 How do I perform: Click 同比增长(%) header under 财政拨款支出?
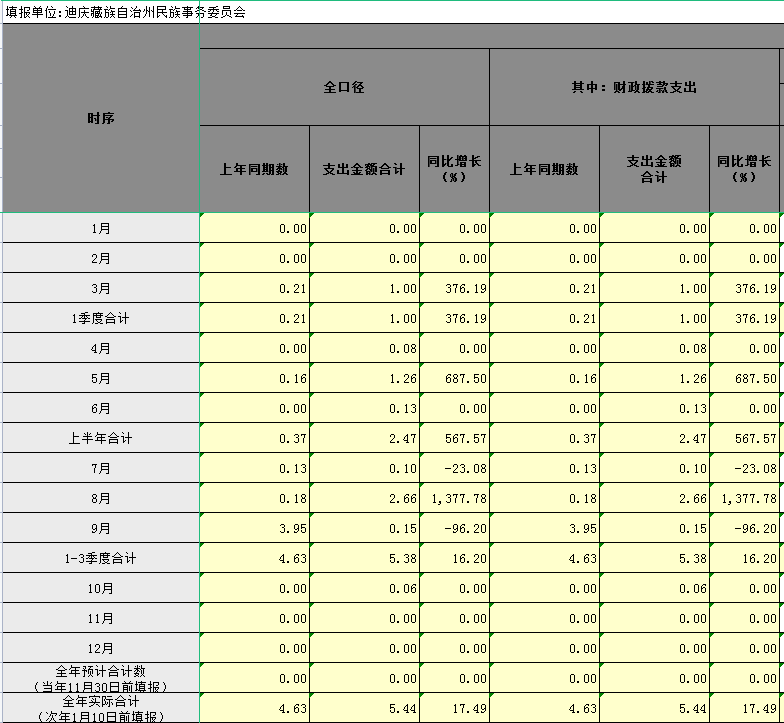pyautogui.click(x=744, y=169)
